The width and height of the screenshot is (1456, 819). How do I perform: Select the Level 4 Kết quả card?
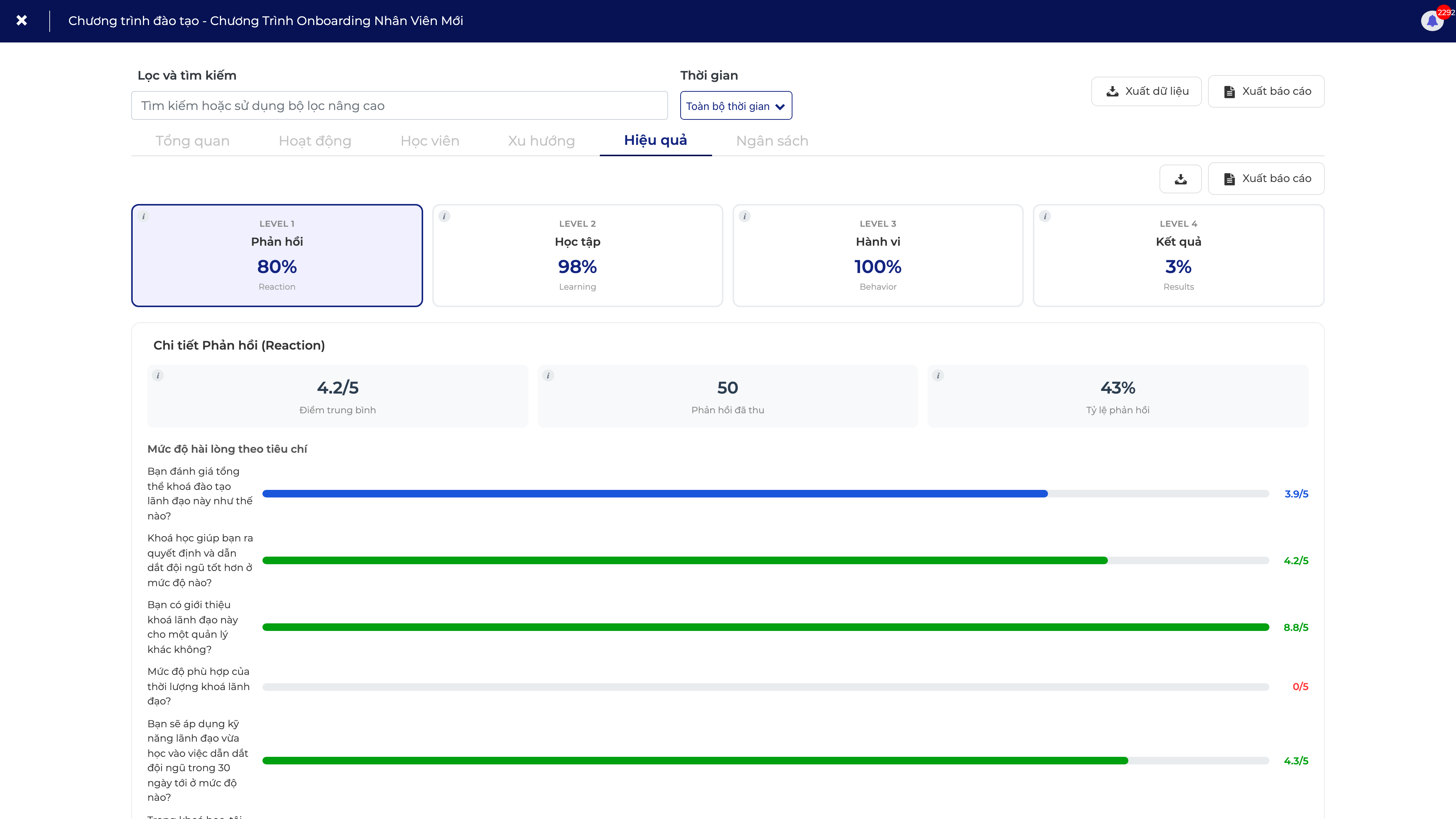[x=1178, y=256]
